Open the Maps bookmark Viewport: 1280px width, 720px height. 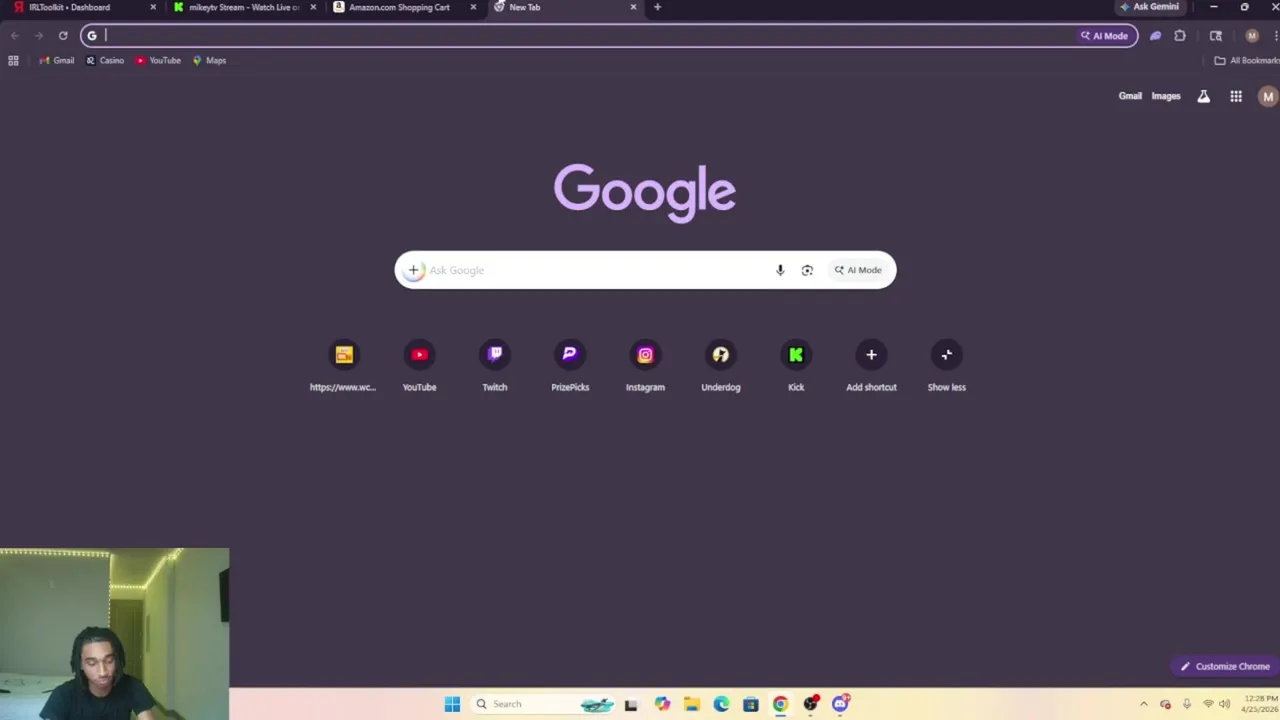pos(209,61)
